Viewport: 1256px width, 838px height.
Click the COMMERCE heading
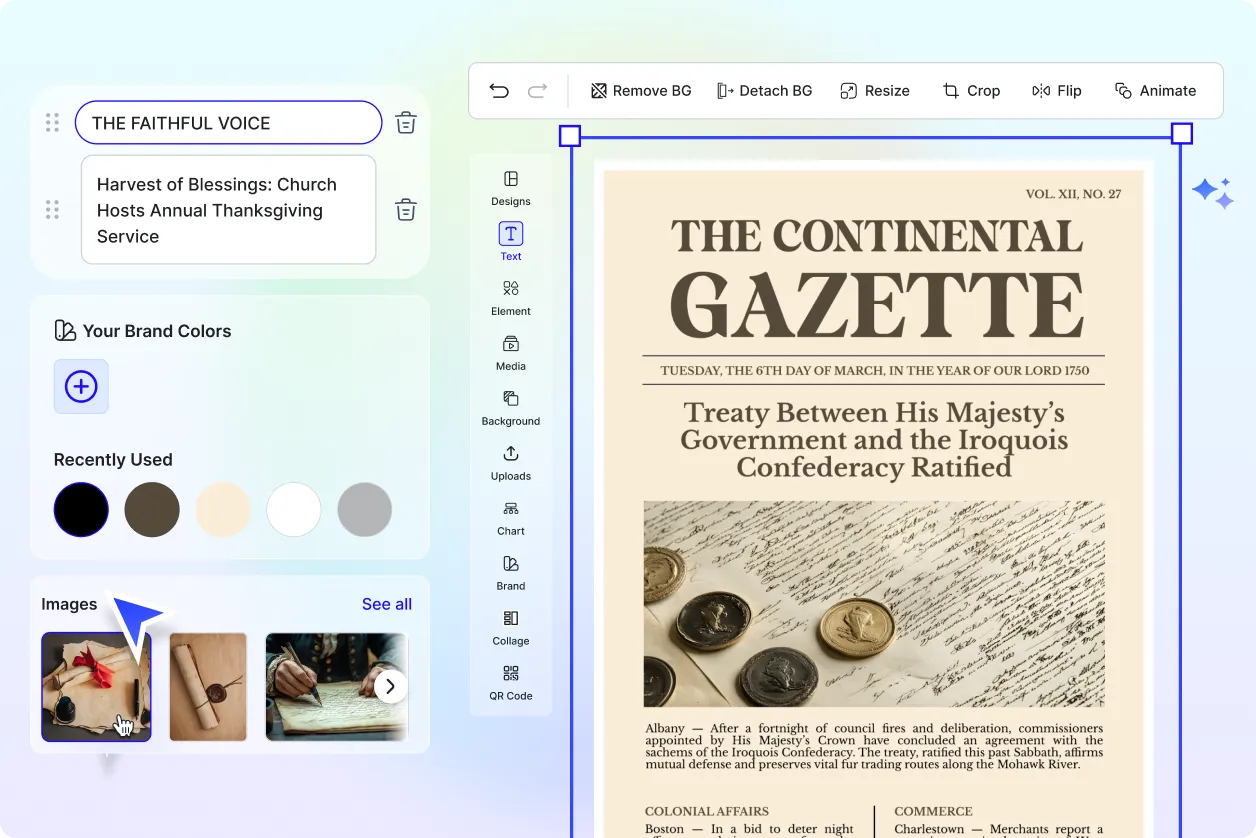[933, 812]
